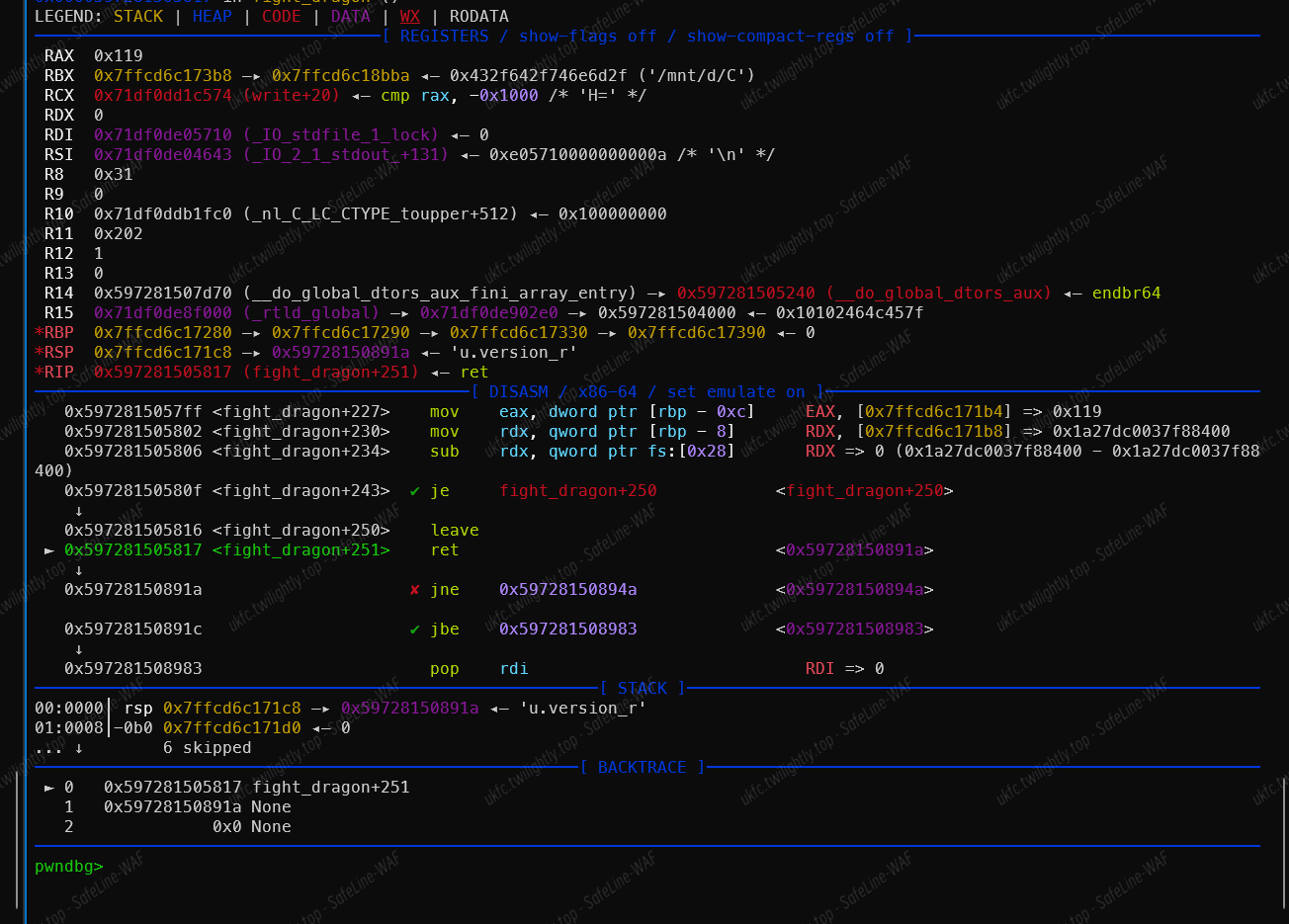Click the green checkmark beside the je instruction
The width and height of the screenshot is (1289, 924).
tap(415, 491)
